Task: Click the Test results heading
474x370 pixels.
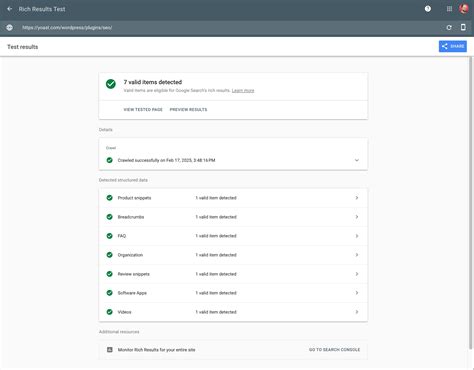Action: coord(23,47)
